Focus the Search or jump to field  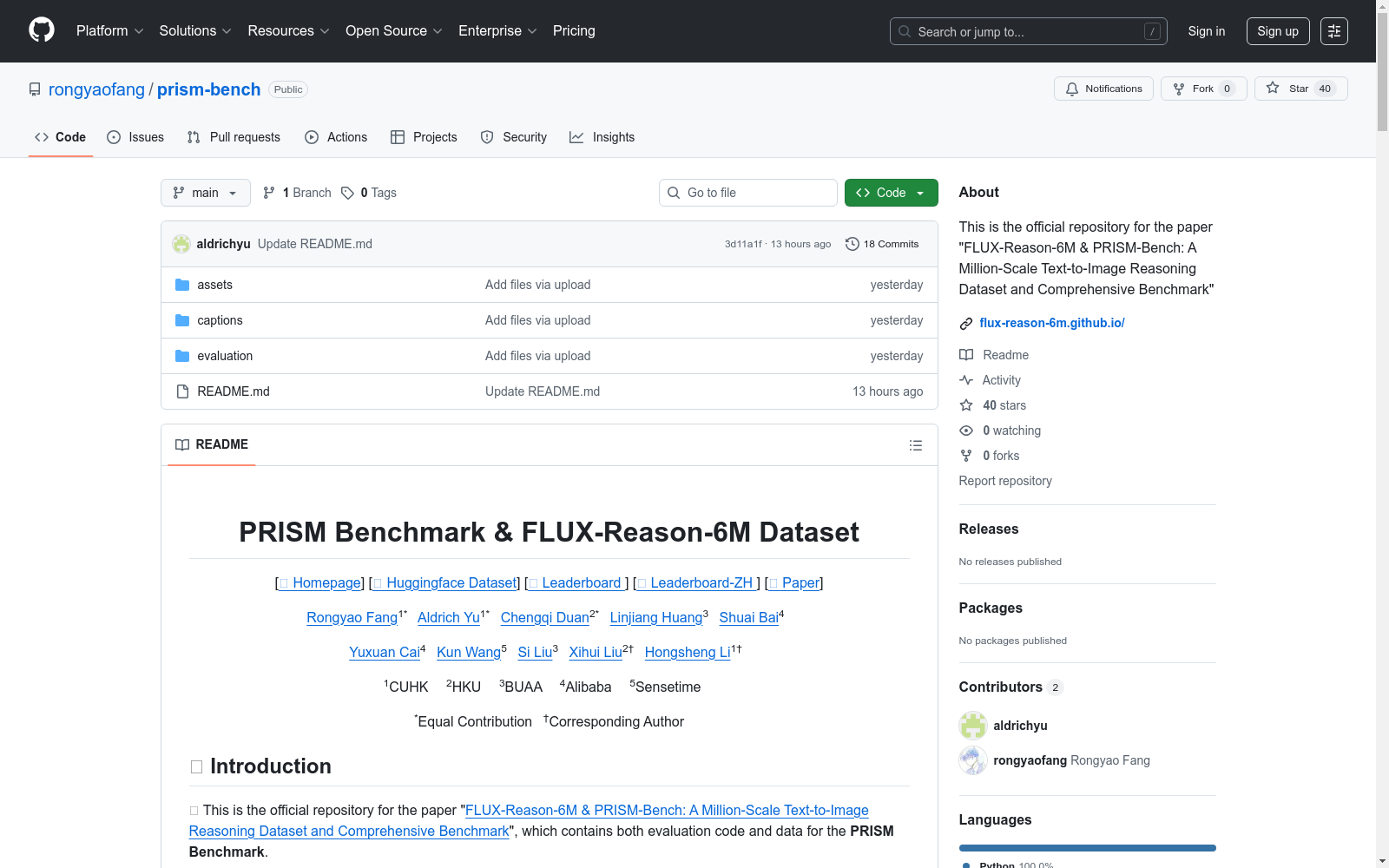(x=1029, y=31)
